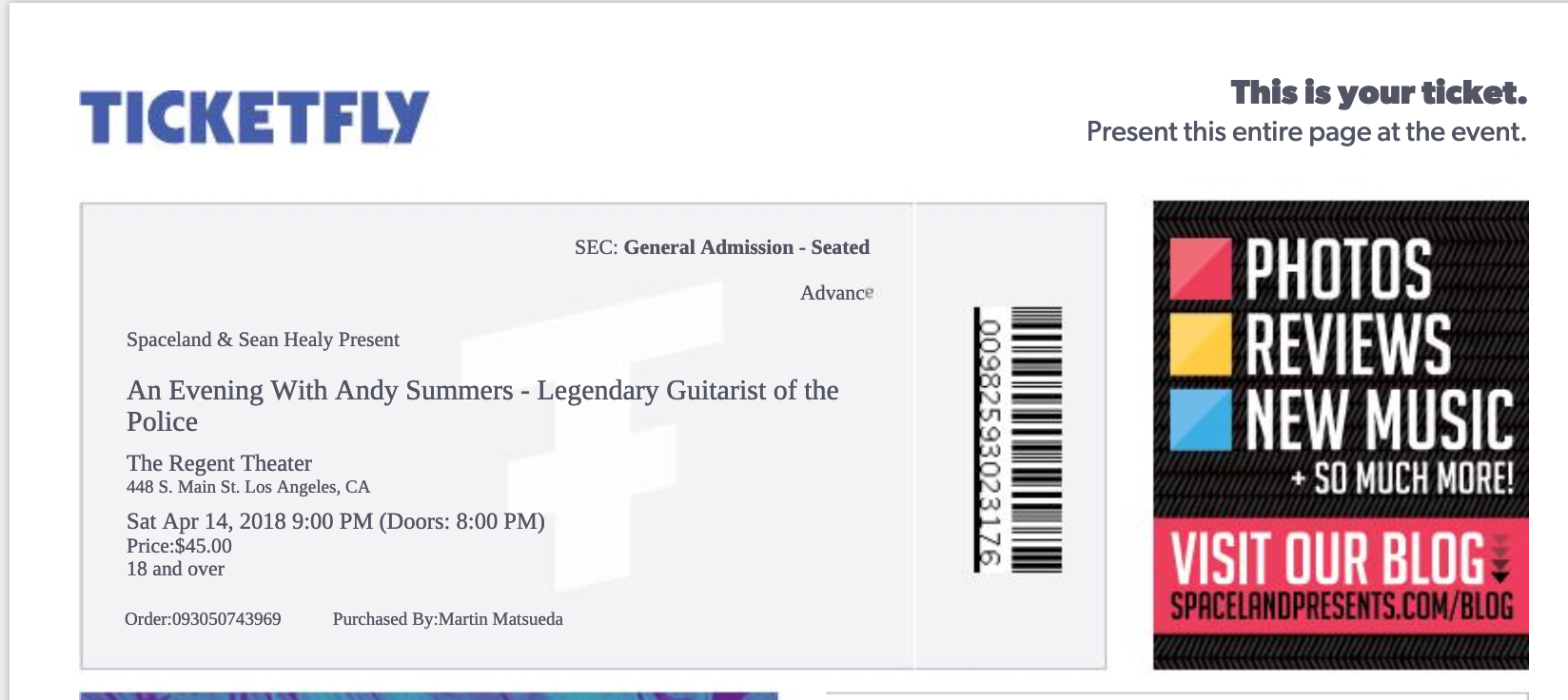The height and width of the screenshot is (700, 1568).
Task: Click the venue address 448 S. Main St.
Action: [x=248, y=487]
